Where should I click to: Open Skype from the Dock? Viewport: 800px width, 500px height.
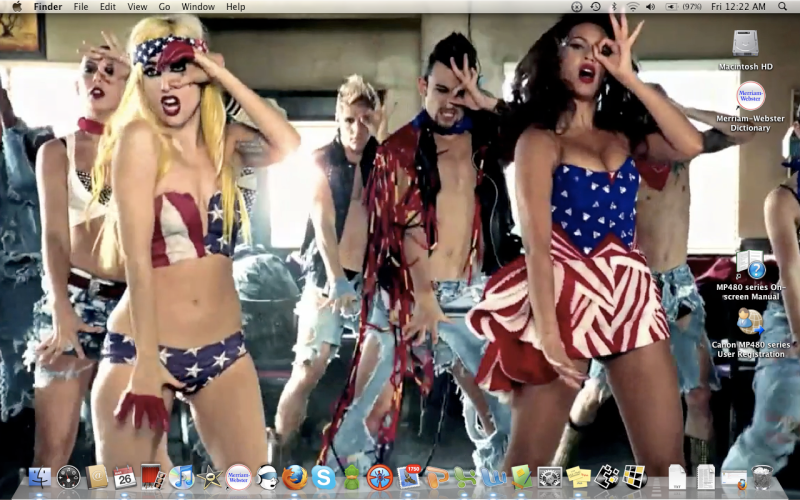click(x=323, y=478)
